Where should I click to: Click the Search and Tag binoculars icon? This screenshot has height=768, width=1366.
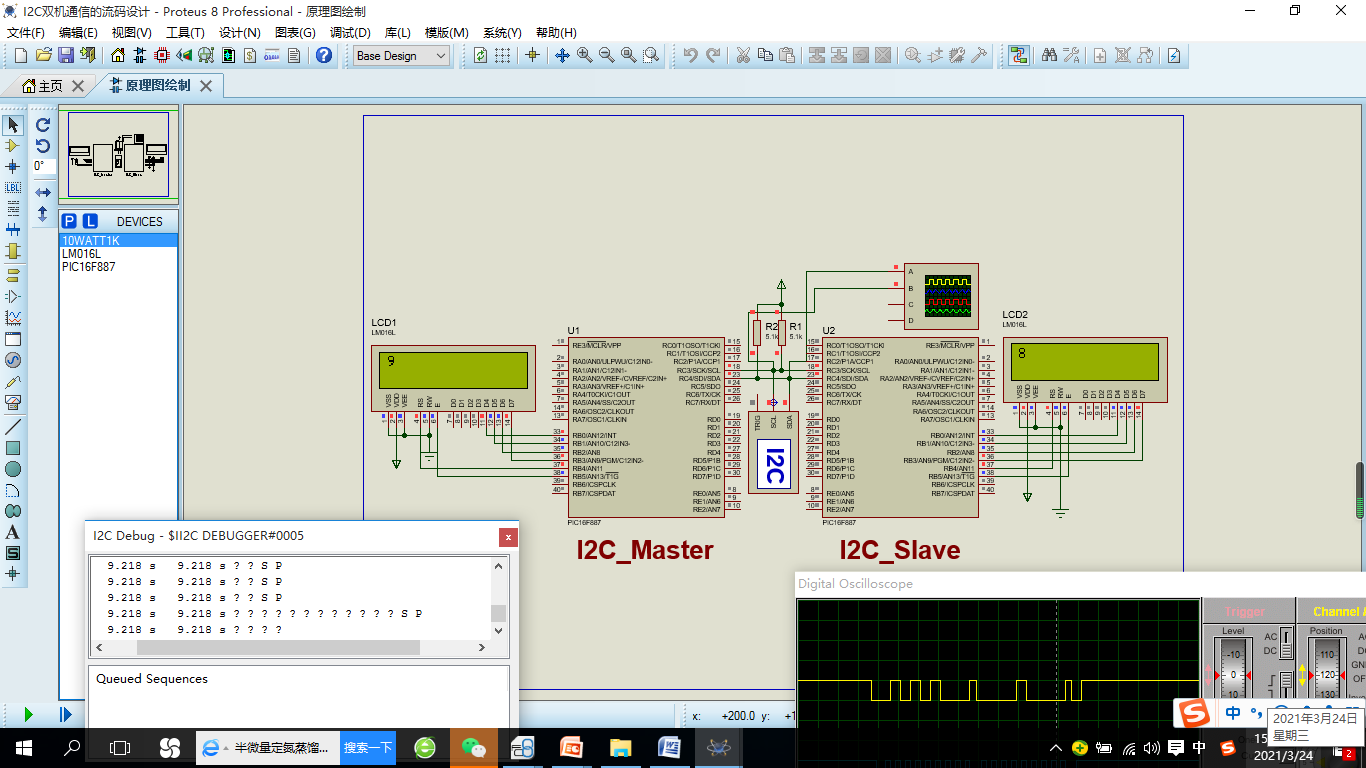coord(1049,56)
